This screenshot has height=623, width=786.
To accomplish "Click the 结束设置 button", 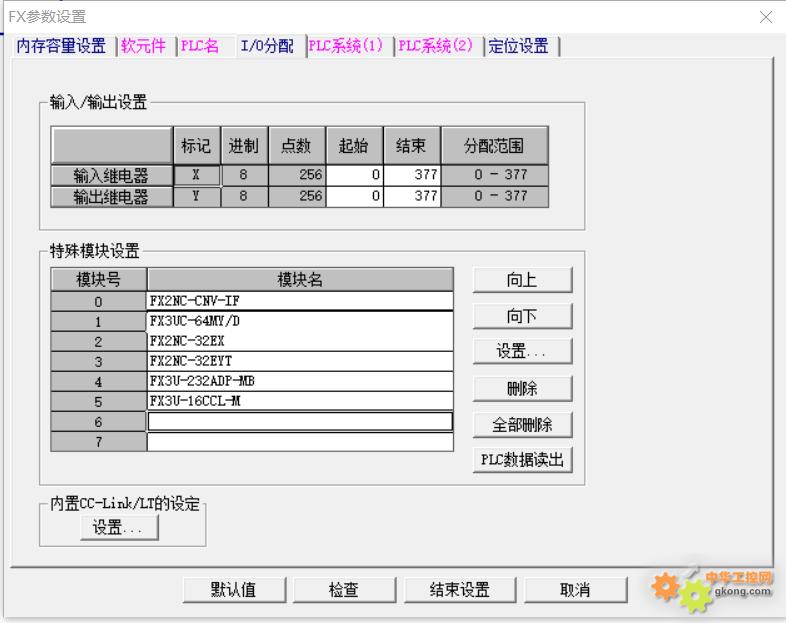I will [459, 590].
